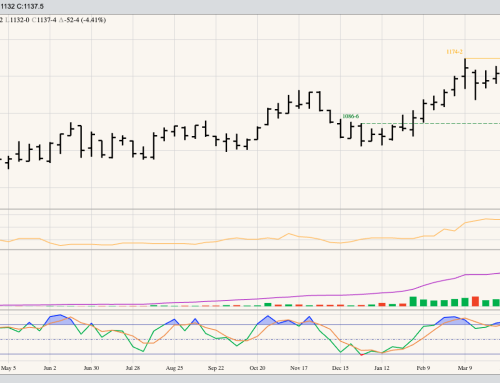Screen dimensions: 500x383
Task: Select the Jun 30 axis label
Action: coord(91,368)
